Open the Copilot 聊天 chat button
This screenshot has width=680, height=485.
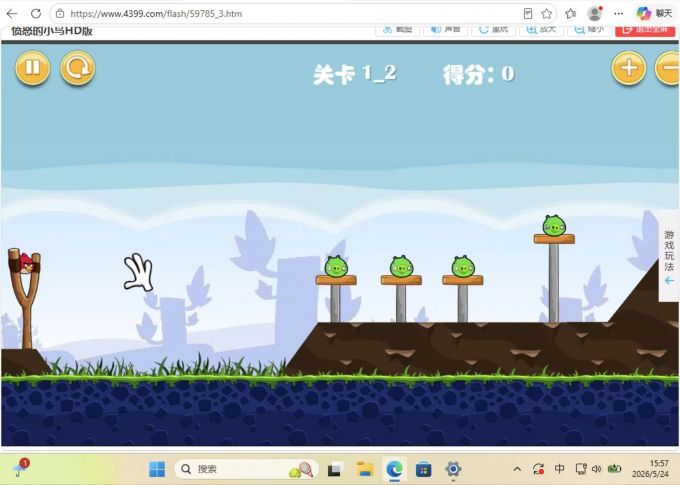click(x=654, y=13)
